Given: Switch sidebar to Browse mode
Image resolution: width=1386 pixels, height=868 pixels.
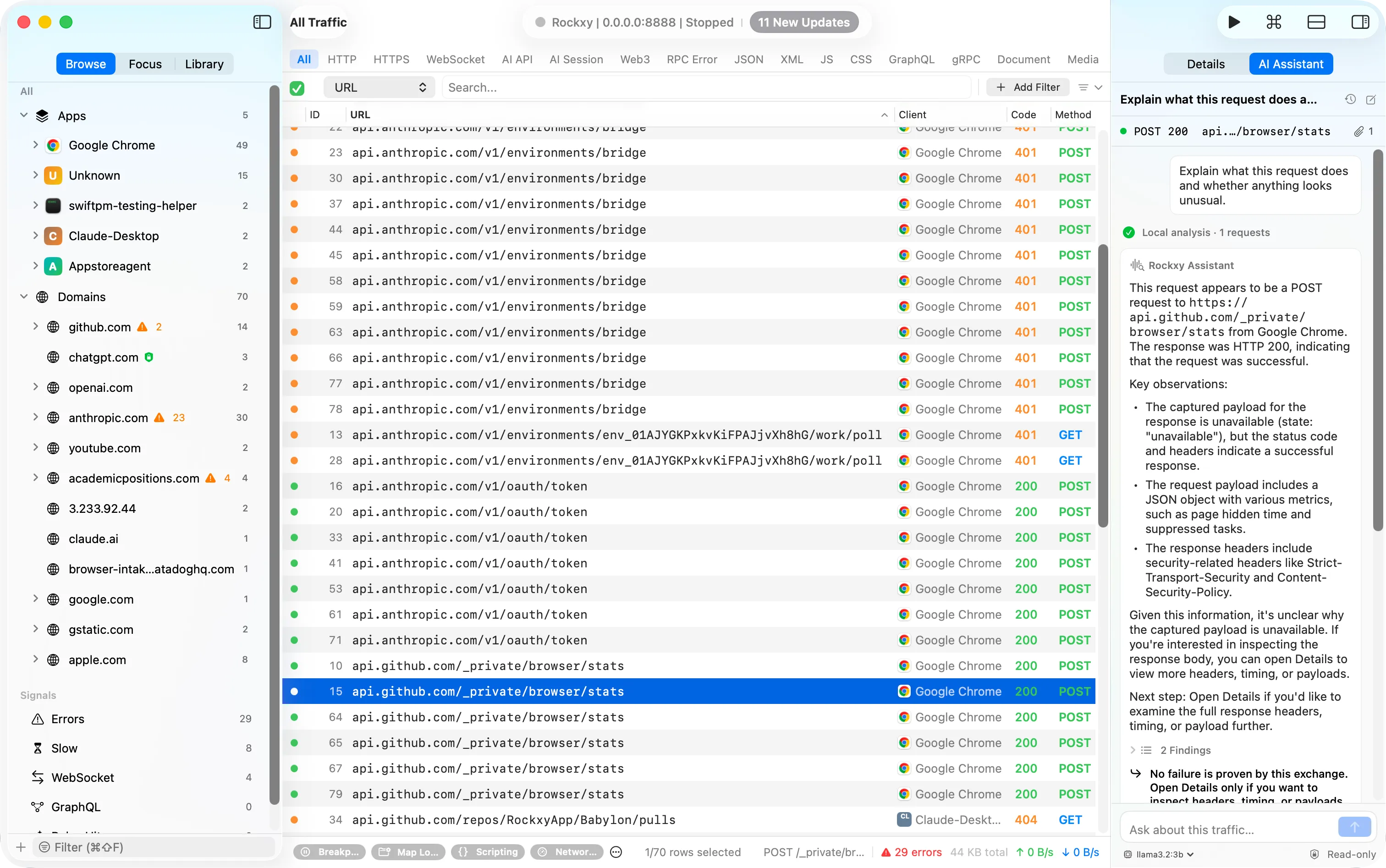Looking at the screenshot, I should [x=86, y=64].
